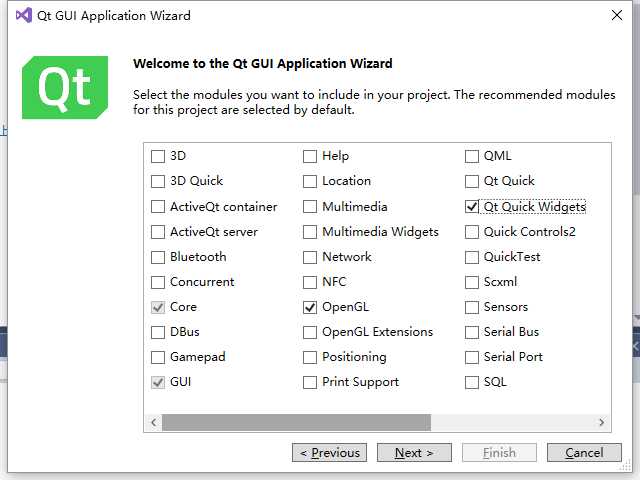Click the wizard resize grip corner
The image size is (640, 480).
[626, 466]
